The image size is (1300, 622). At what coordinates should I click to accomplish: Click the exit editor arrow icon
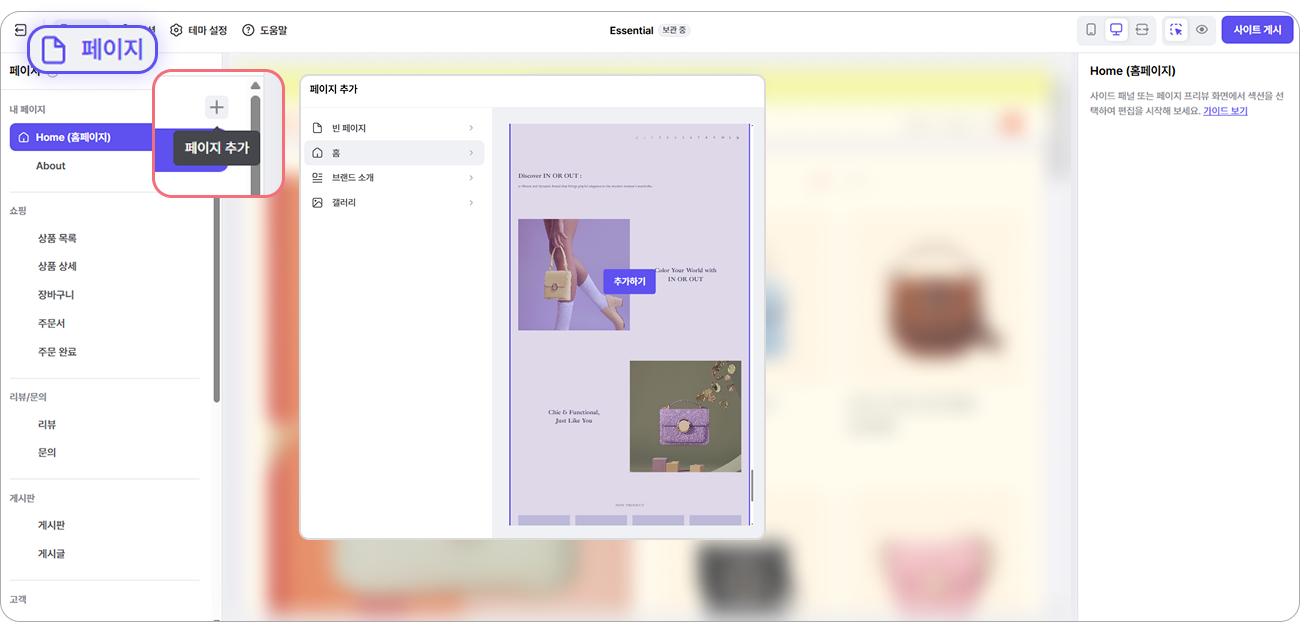pos(20,30)
